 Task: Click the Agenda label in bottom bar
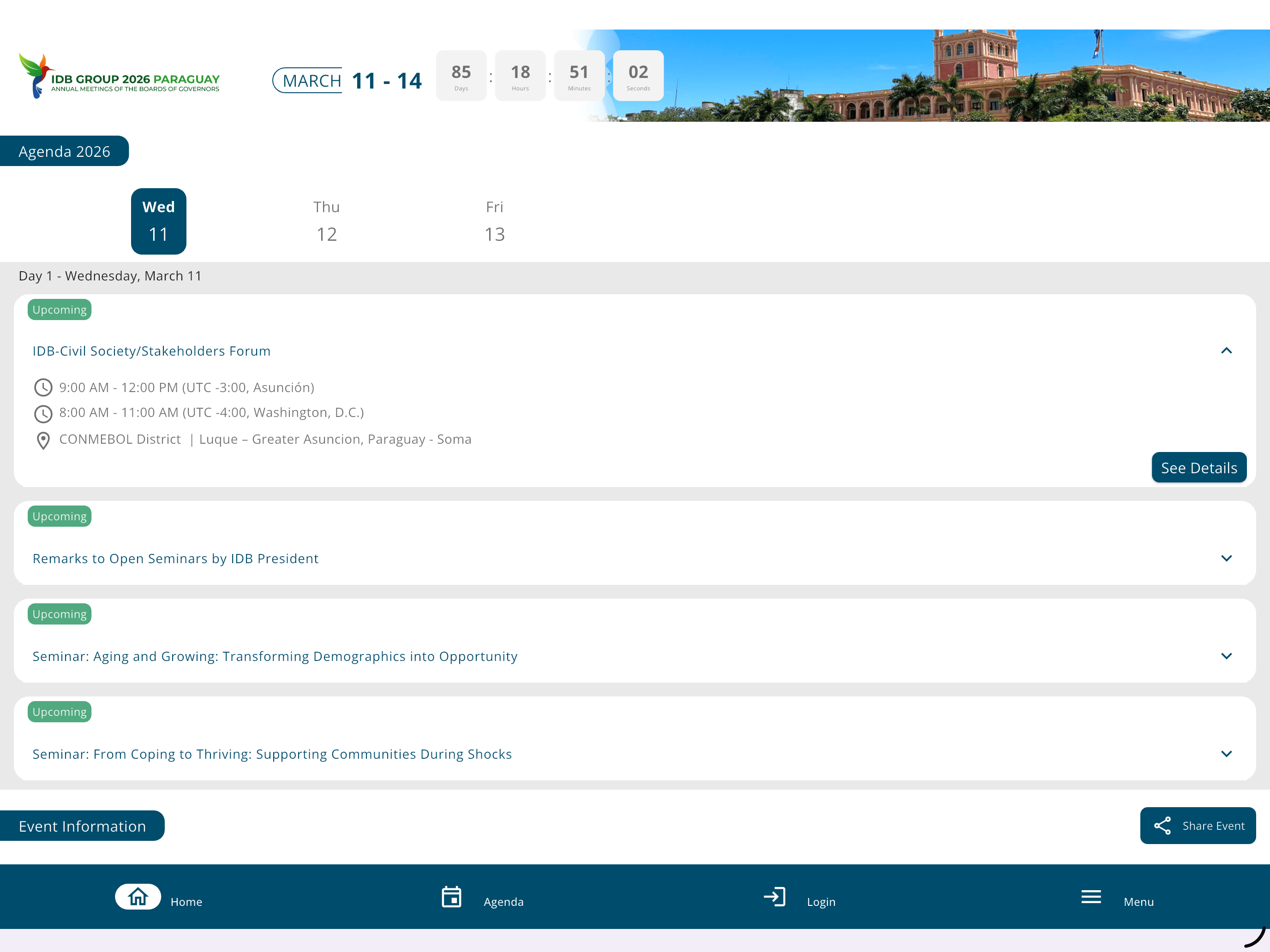click(503, 902)
